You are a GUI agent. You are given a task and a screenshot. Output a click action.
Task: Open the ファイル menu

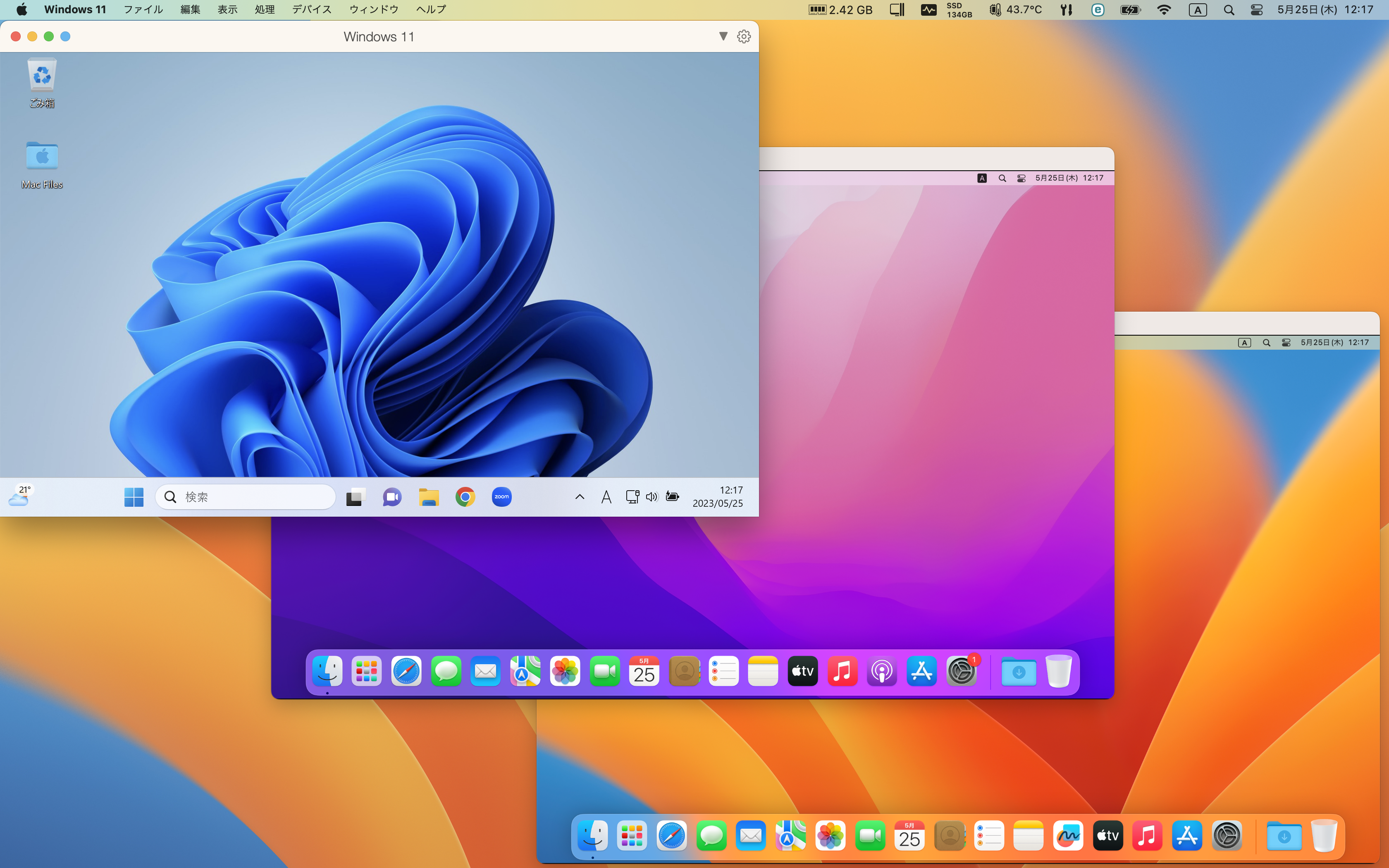click(x=143, y=10)
